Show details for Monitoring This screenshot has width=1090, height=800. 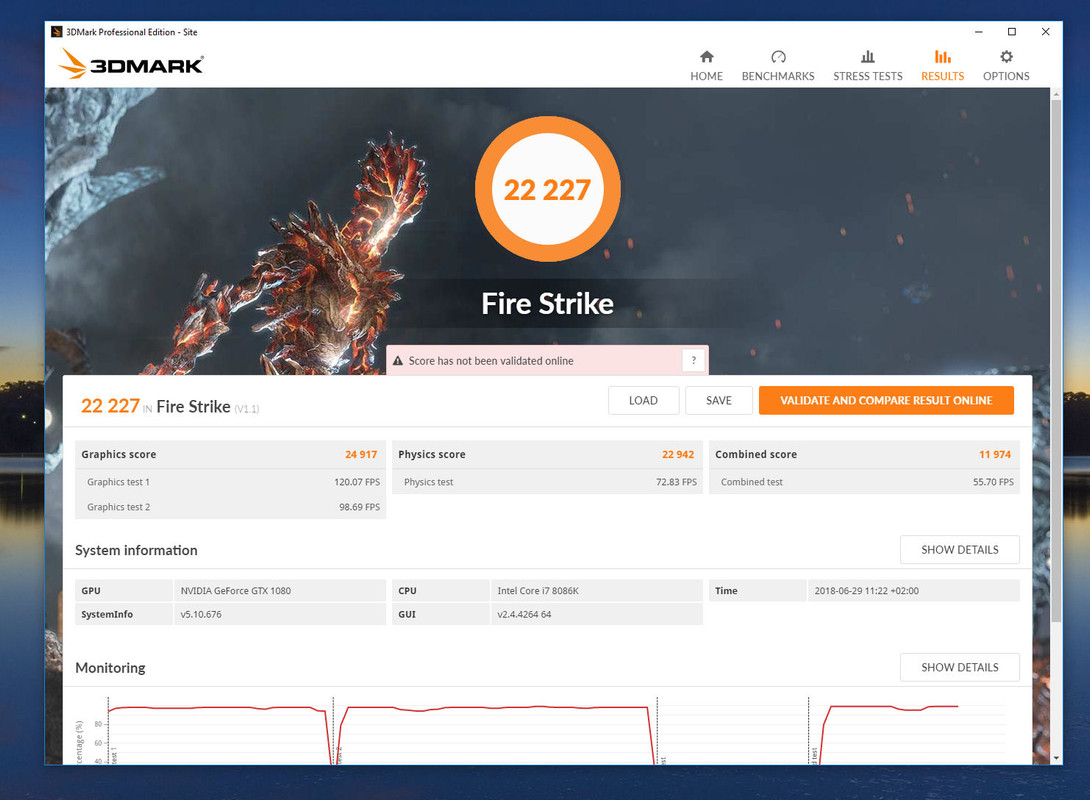pyautogui.click(x=959, y=667)
